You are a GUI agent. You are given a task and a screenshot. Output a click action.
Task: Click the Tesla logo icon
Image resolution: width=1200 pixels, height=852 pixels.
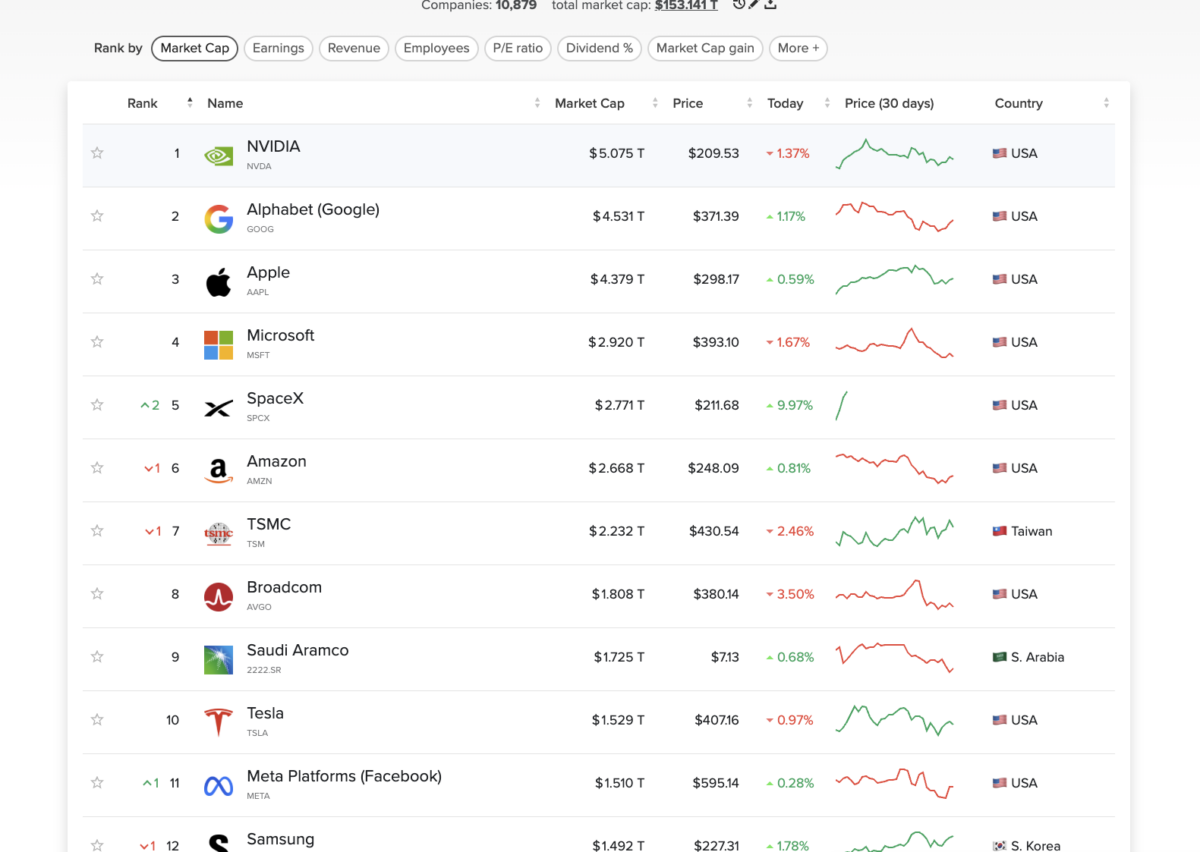[x=219, y=722]
